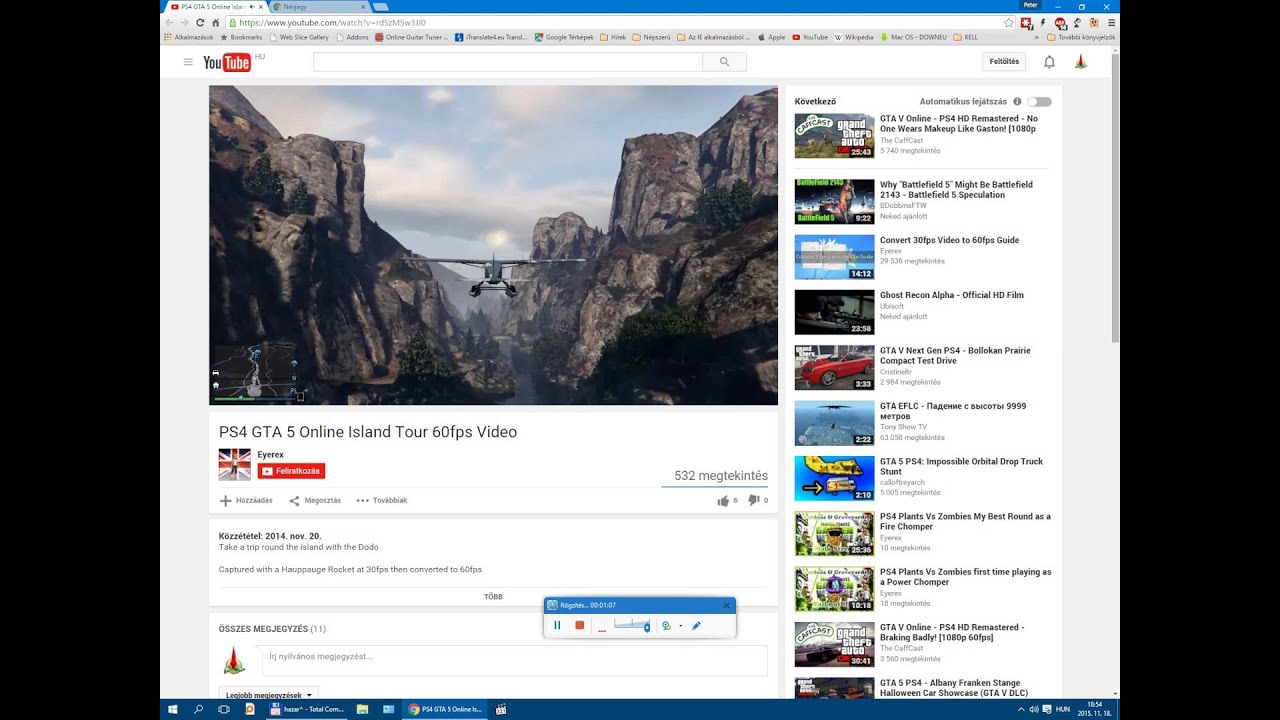Screen dimensions: 1280x720
Task: Open the Legjobb megjegyzések sort dropdown
Action: pyautogui.click(x=269, y=695)
